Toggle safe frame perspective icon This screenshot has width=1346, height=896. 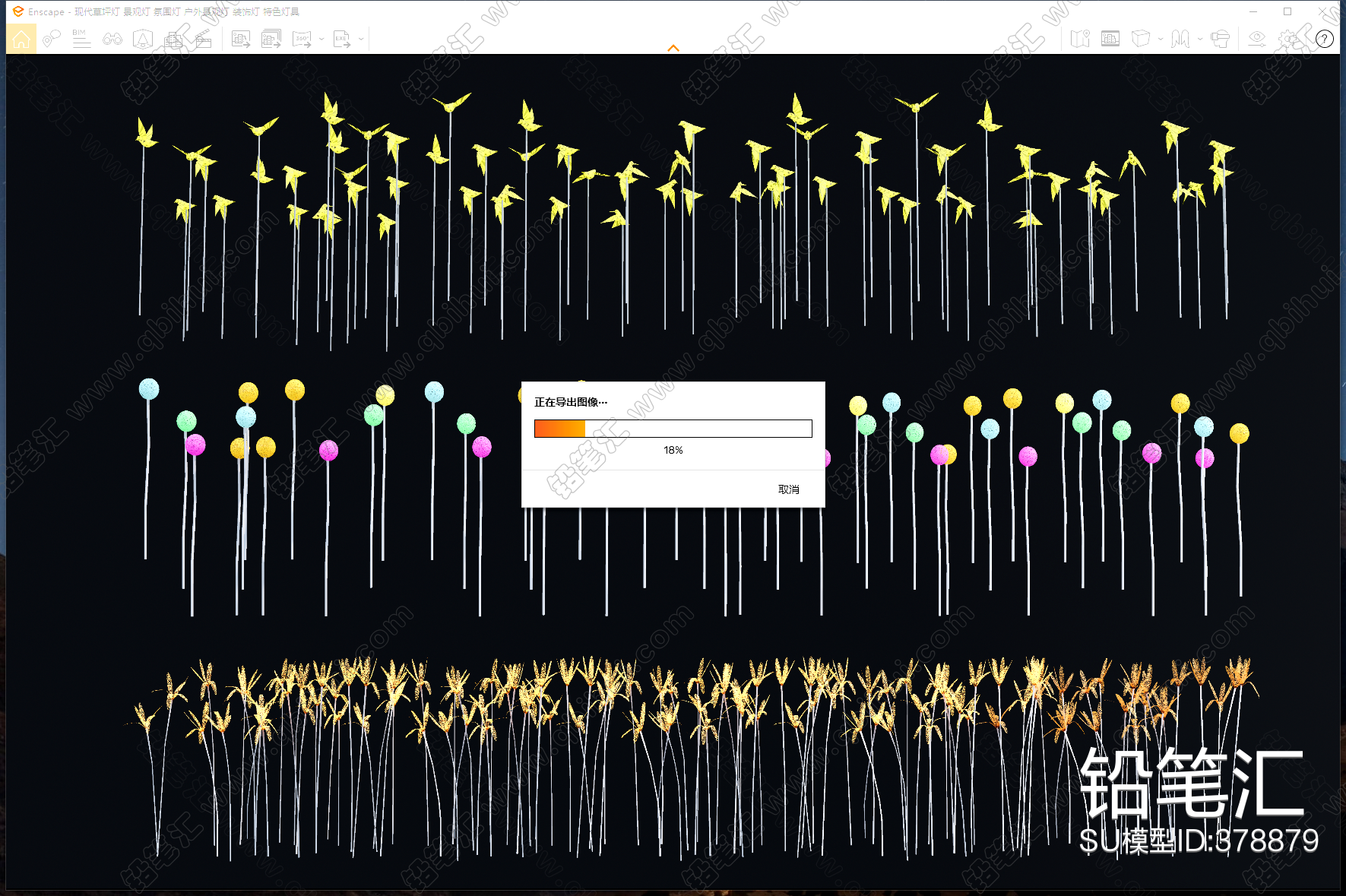[x=143, y=39]
